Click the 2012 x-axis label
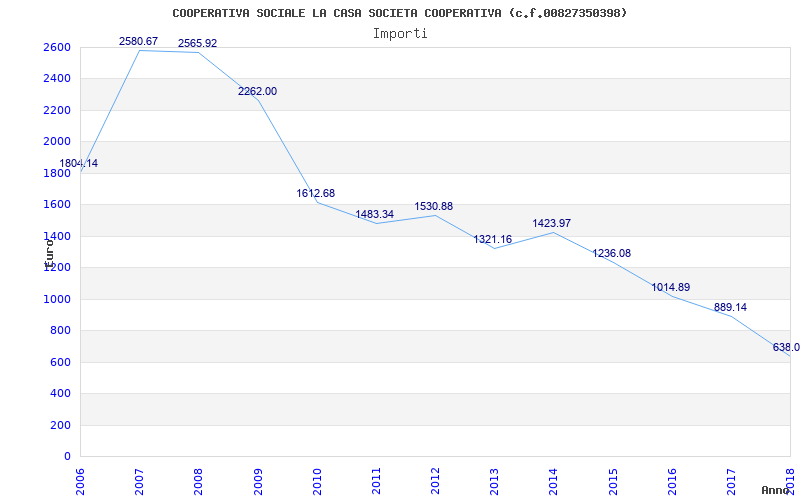Screen dimensions: 800x500 tap(435, 481)
